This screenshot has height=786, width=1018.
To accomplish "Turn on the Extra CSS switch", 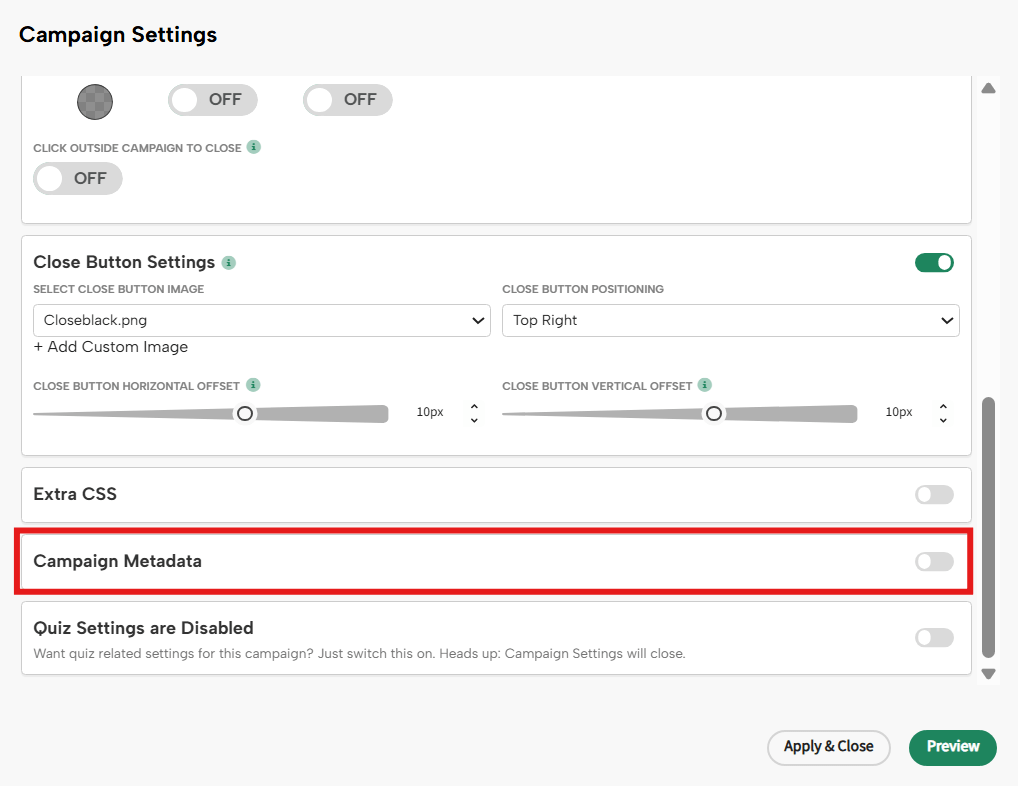I will pyautogui.click(x=933, y=494).
